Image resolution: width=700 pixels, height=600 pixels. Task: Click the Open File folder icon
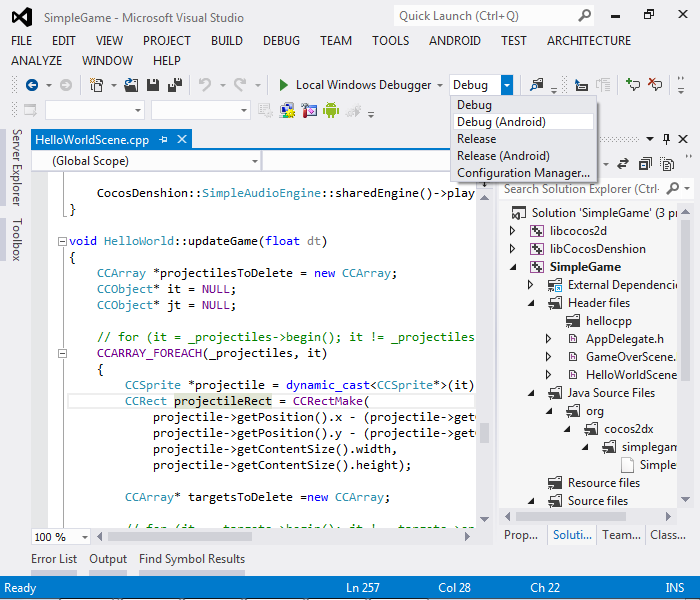click(131, 85)
